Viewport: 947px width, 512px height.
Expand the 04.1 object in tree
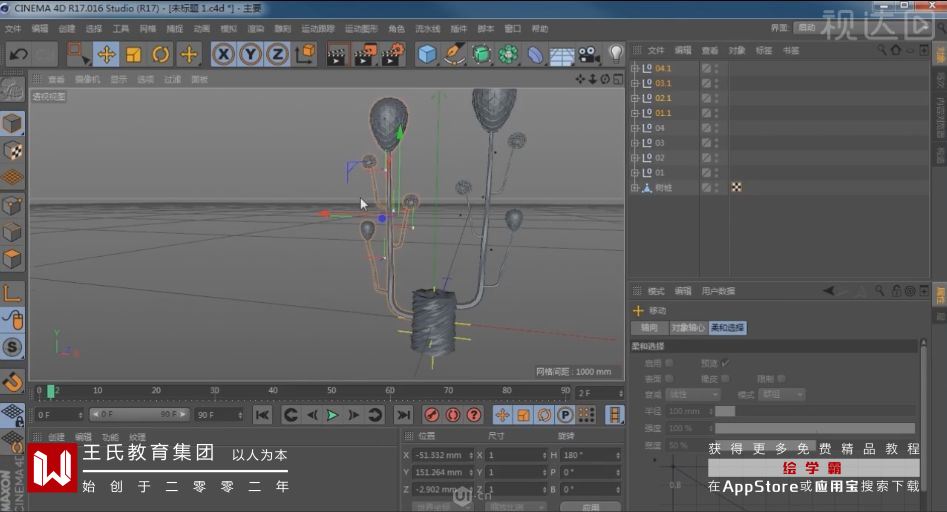click(x=634, y=69)
